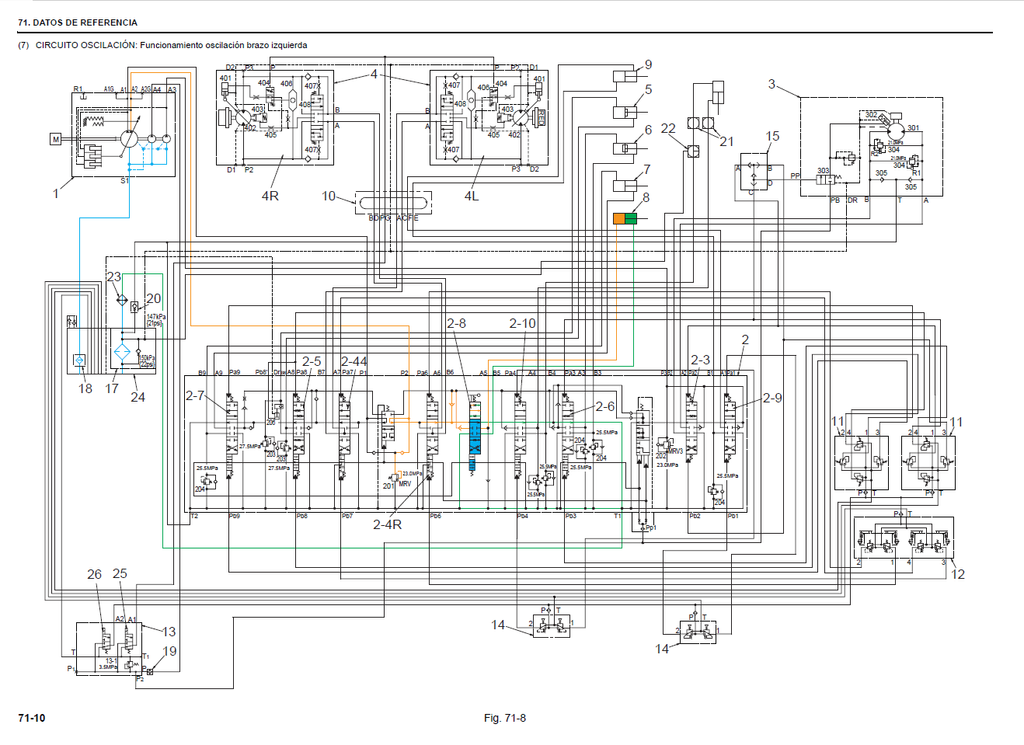Click the 'Pp1' port label

pyautogui.click(x=651, y=527)
